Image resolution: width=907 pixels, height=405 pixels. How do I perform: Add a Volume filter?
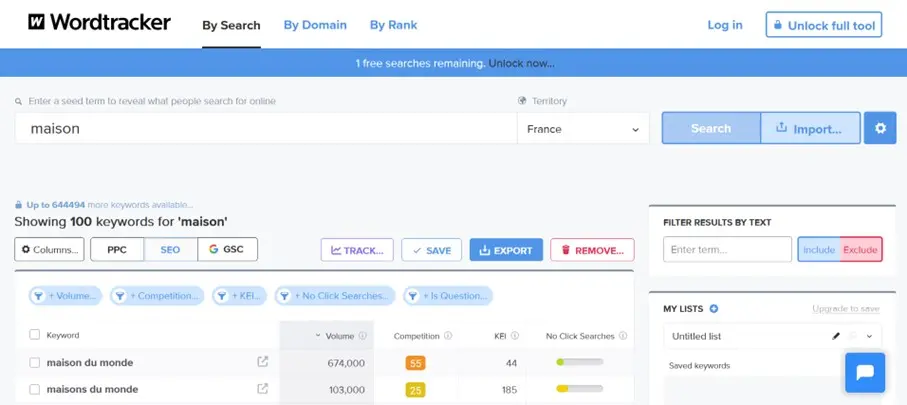click(x=65, y=296)
